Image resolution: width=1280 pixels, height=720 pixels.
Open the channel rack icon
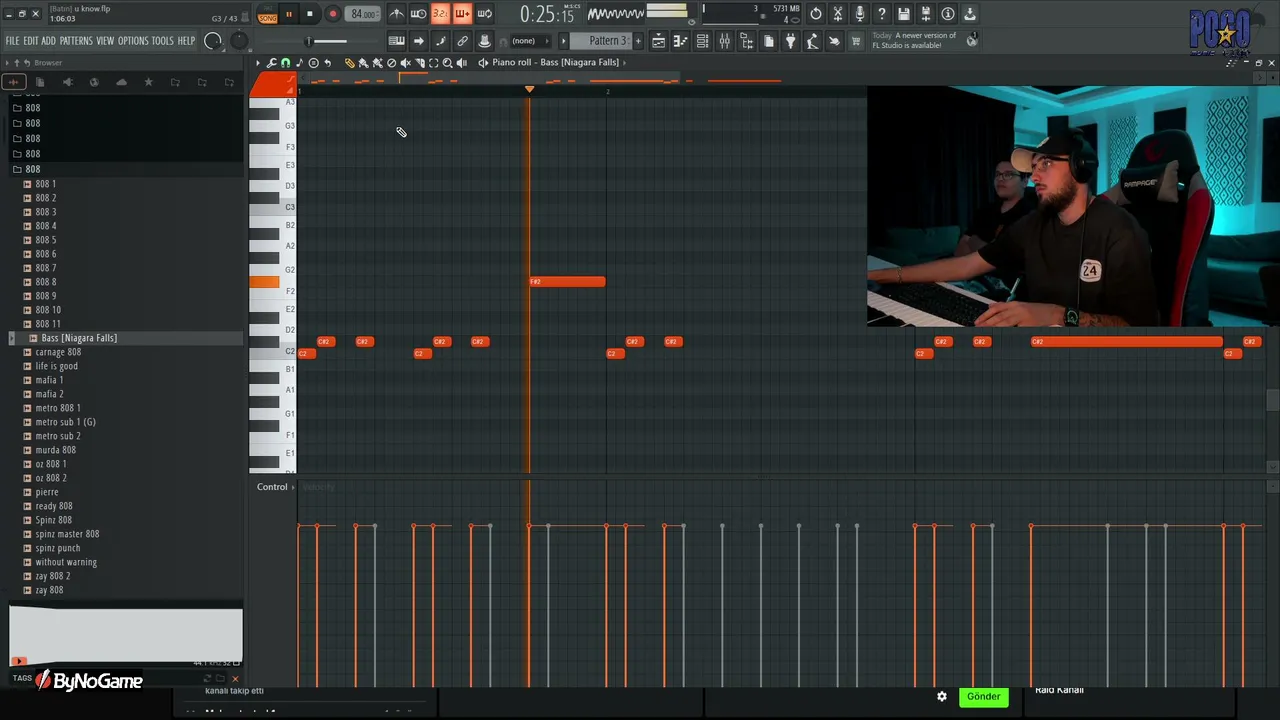coord(703,41)
